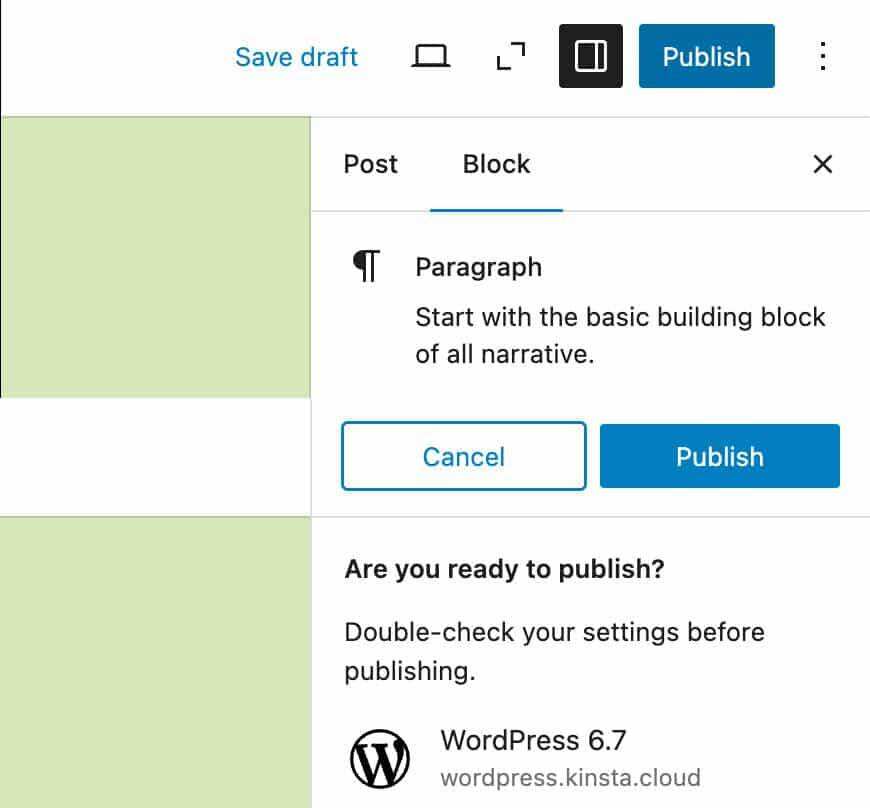Screen dimensions: 870x808
Task: Confirm with the panel Publish button
Action: point(719,457)
